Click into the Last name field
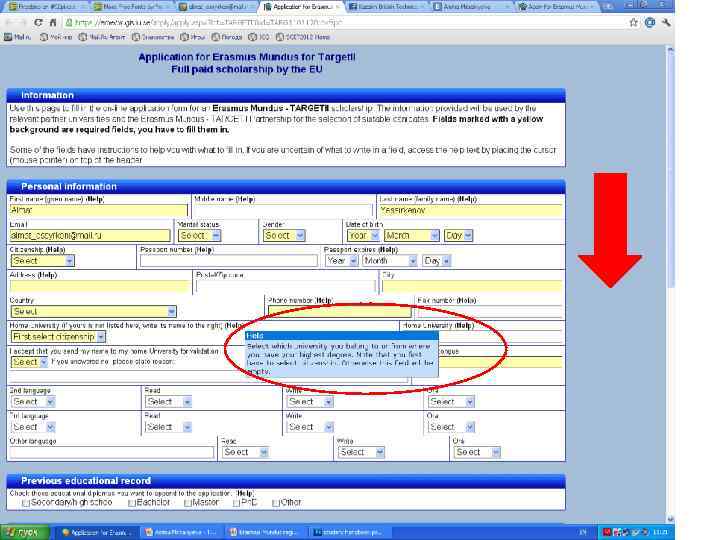Screen dimensions: 720x540 point(471,210)
